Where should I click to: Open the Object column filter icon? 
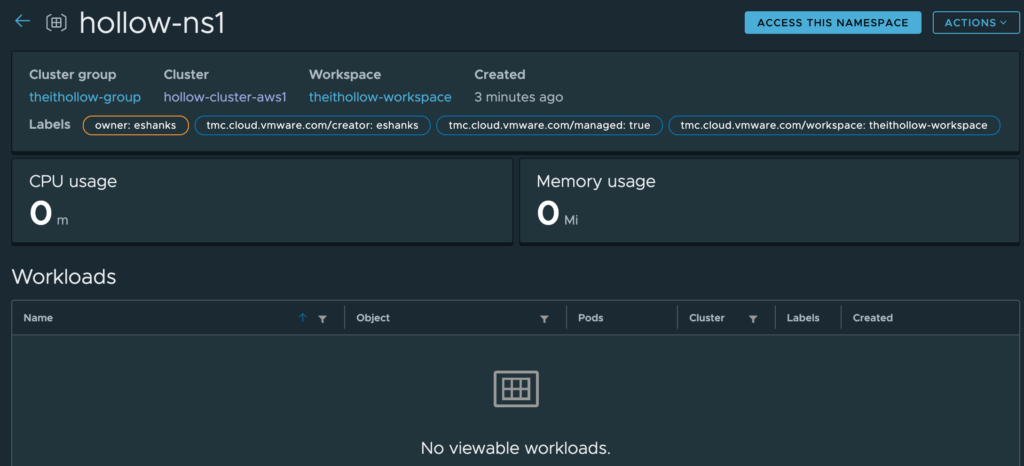point(544,318)
